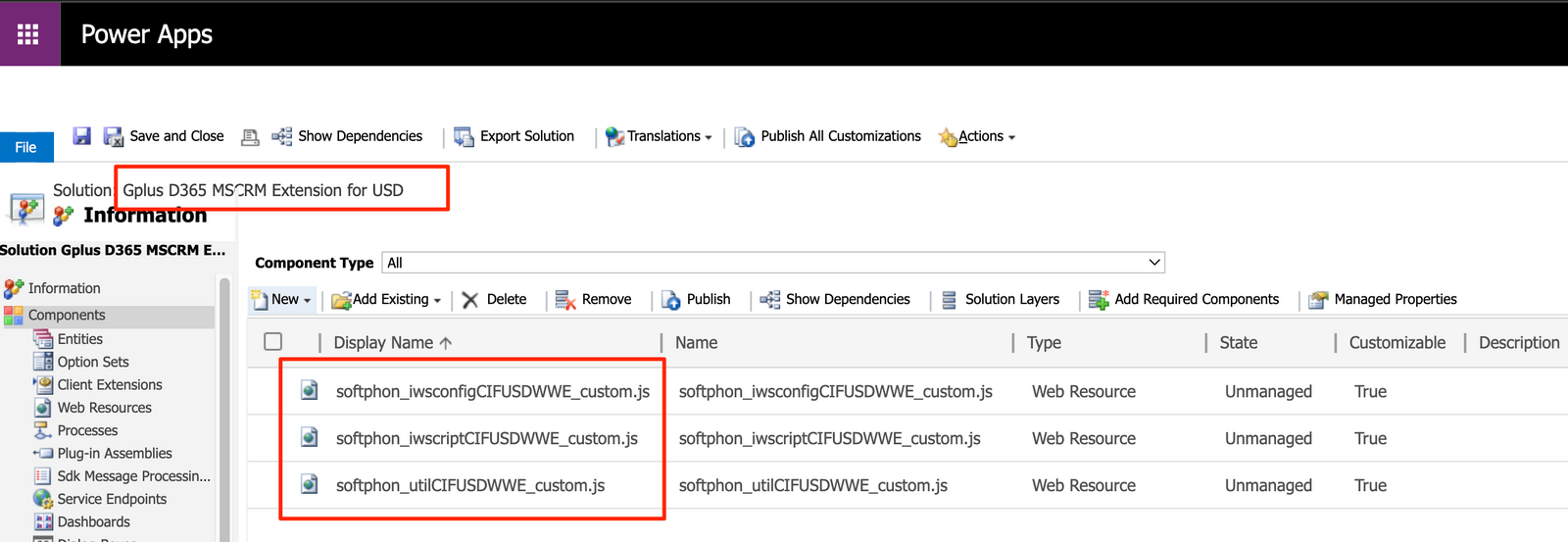The image size is (1568, 542).
Task: Click the grid toolbar Publish icon
Action: pos(671,300)
